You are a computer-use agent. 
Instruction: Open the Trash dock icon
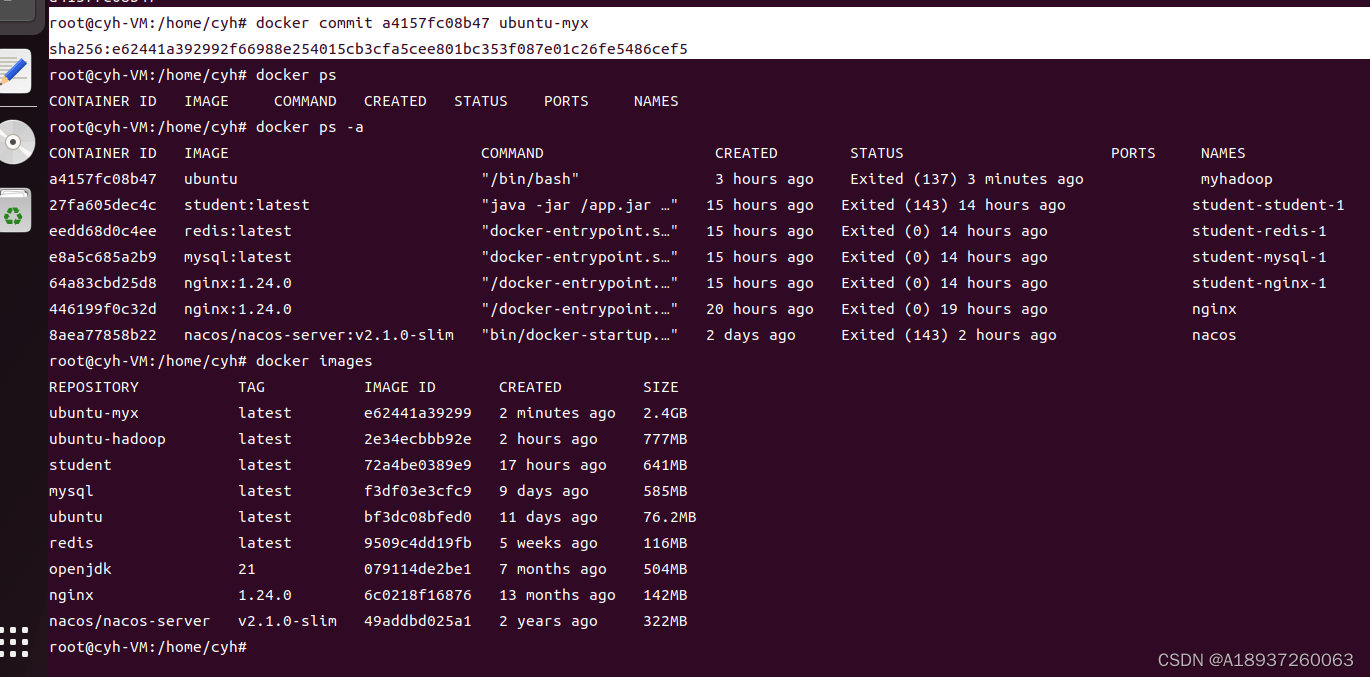(x=14, y=211)
